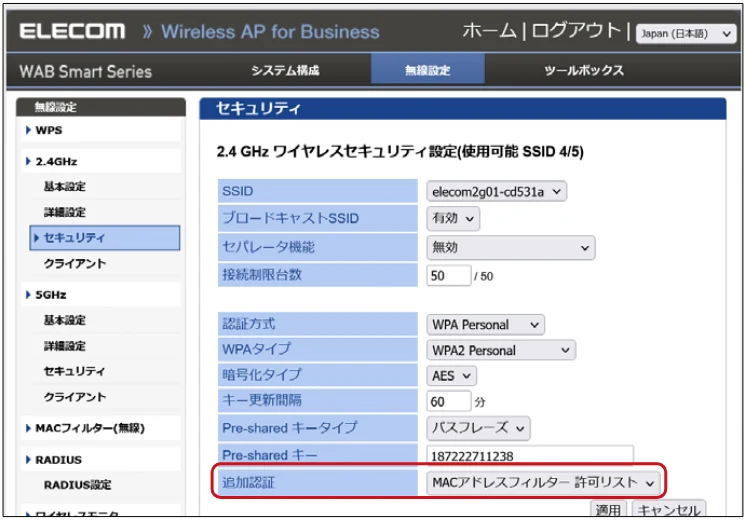This screenshot has height=520, width=746.
Task: Open the 認証方式 dropdown
Action: pyautogui.click(x=485, y=324)
